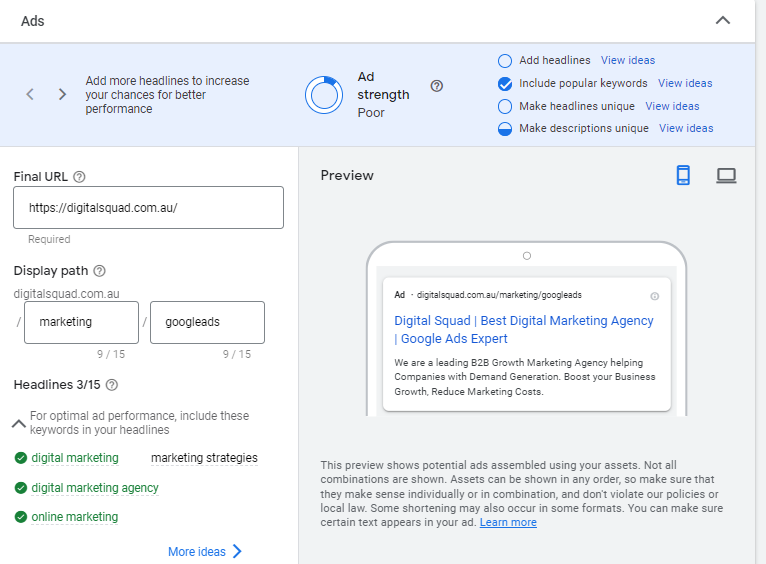Open Final URL help icon
Image resolution: width=766 pixels, height=564 pixels.
point(79,177)
